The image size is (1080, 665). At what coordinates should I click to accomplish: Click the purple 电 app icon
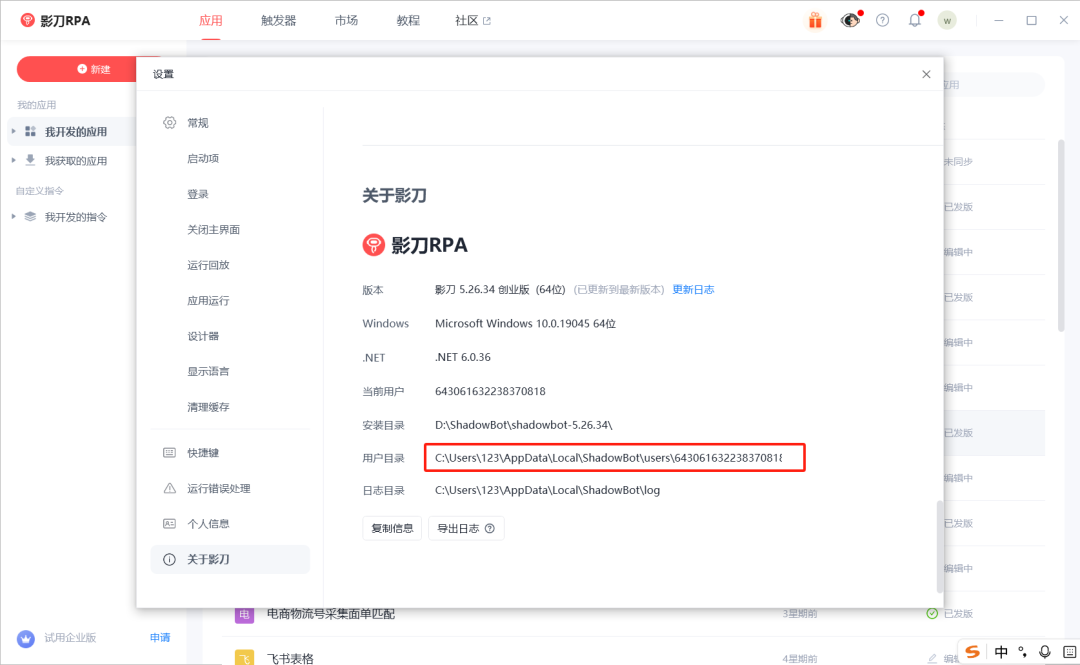(x=245, y=614)
